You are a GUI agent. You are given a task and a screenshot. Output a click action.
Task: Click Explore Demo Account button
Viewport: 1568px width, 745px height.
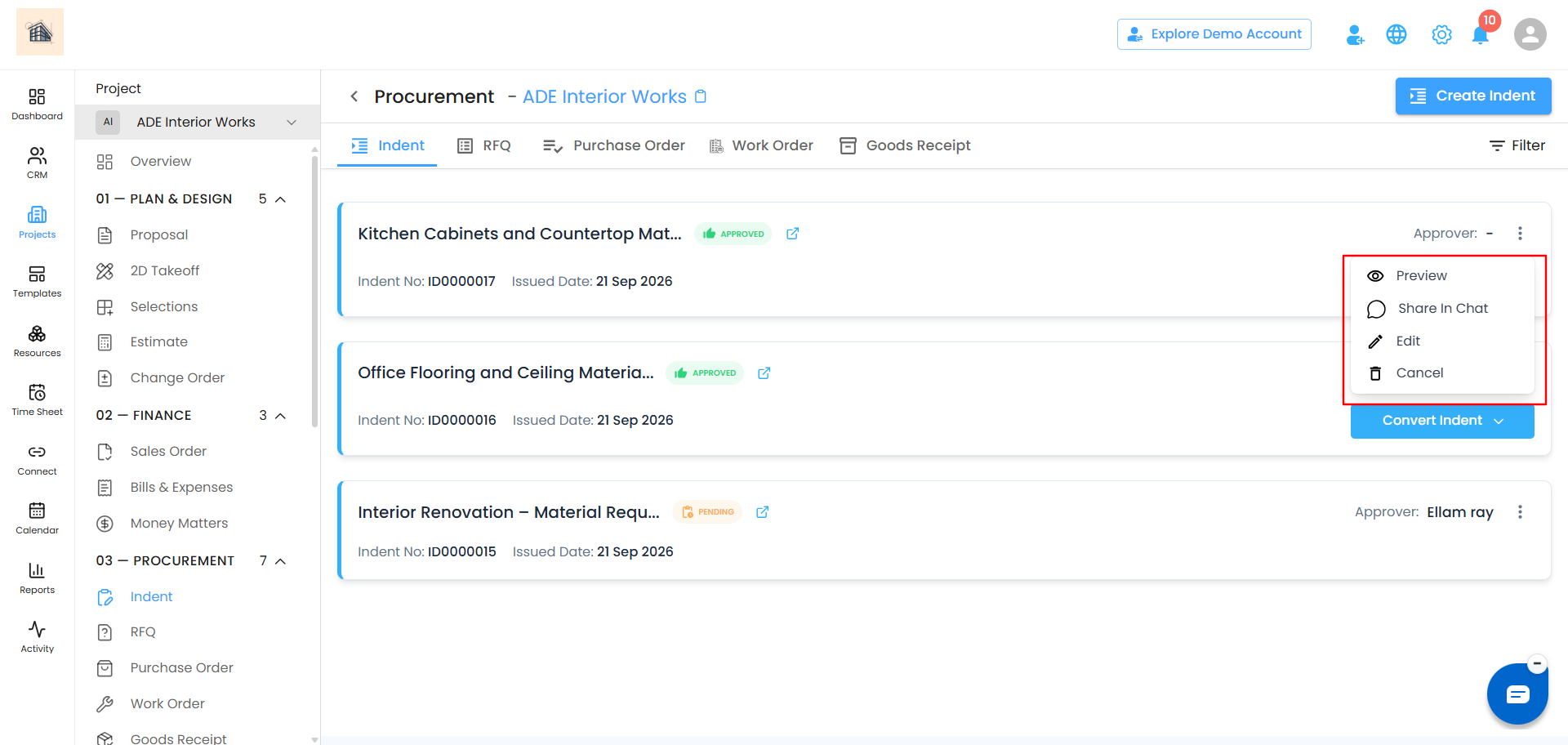coord(1214,34)
